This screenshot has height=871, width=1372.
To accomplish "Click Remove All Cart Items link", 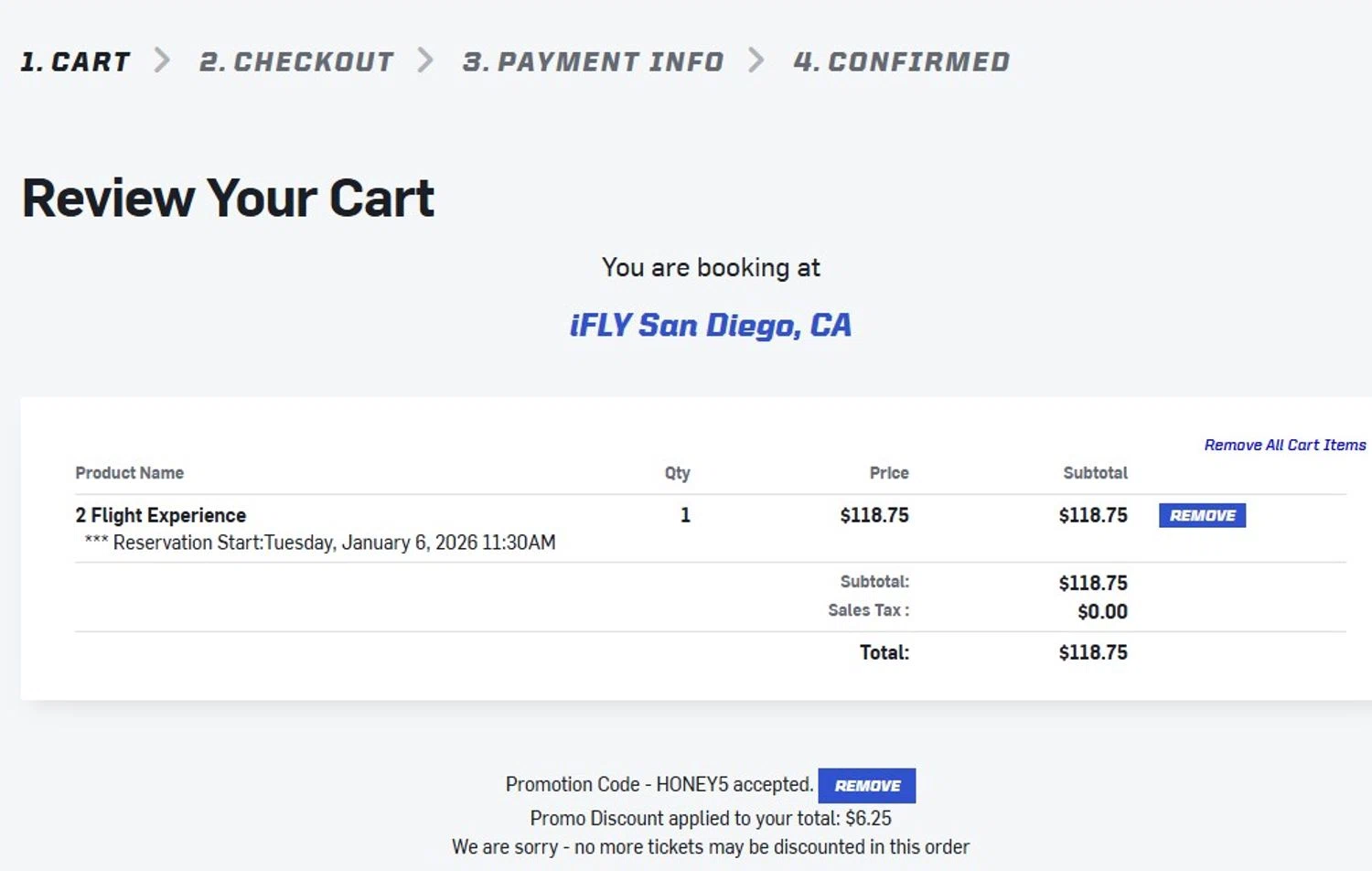I will point(1284,445).
